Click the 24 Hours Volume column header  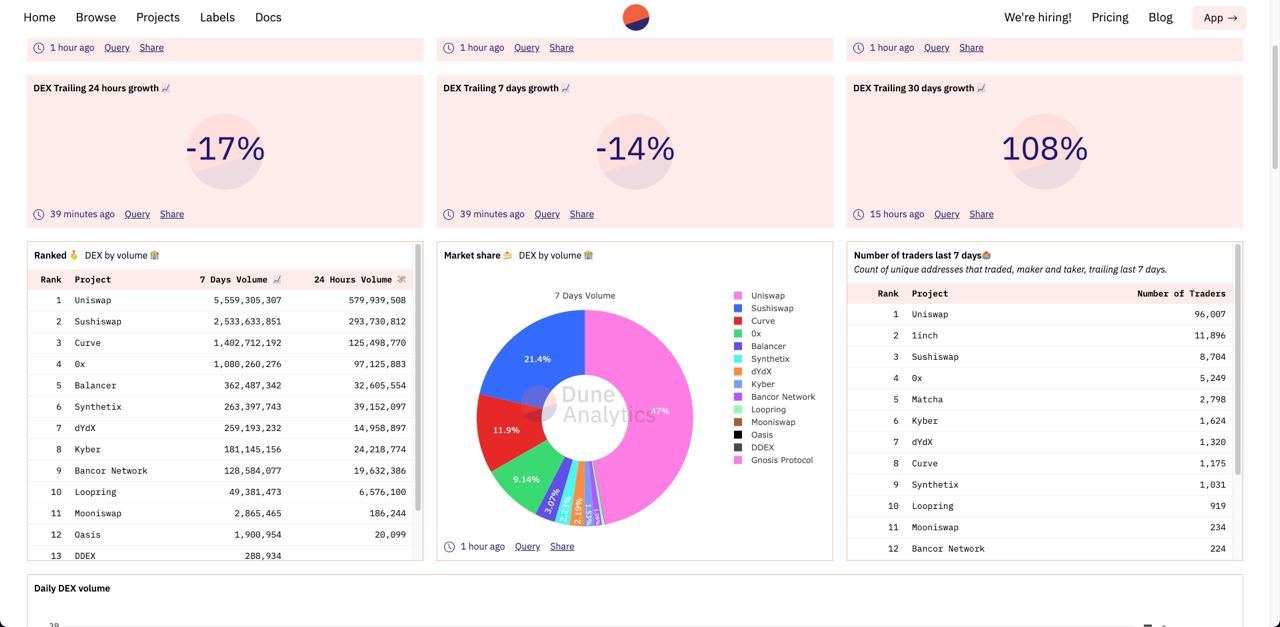[360, 280]
